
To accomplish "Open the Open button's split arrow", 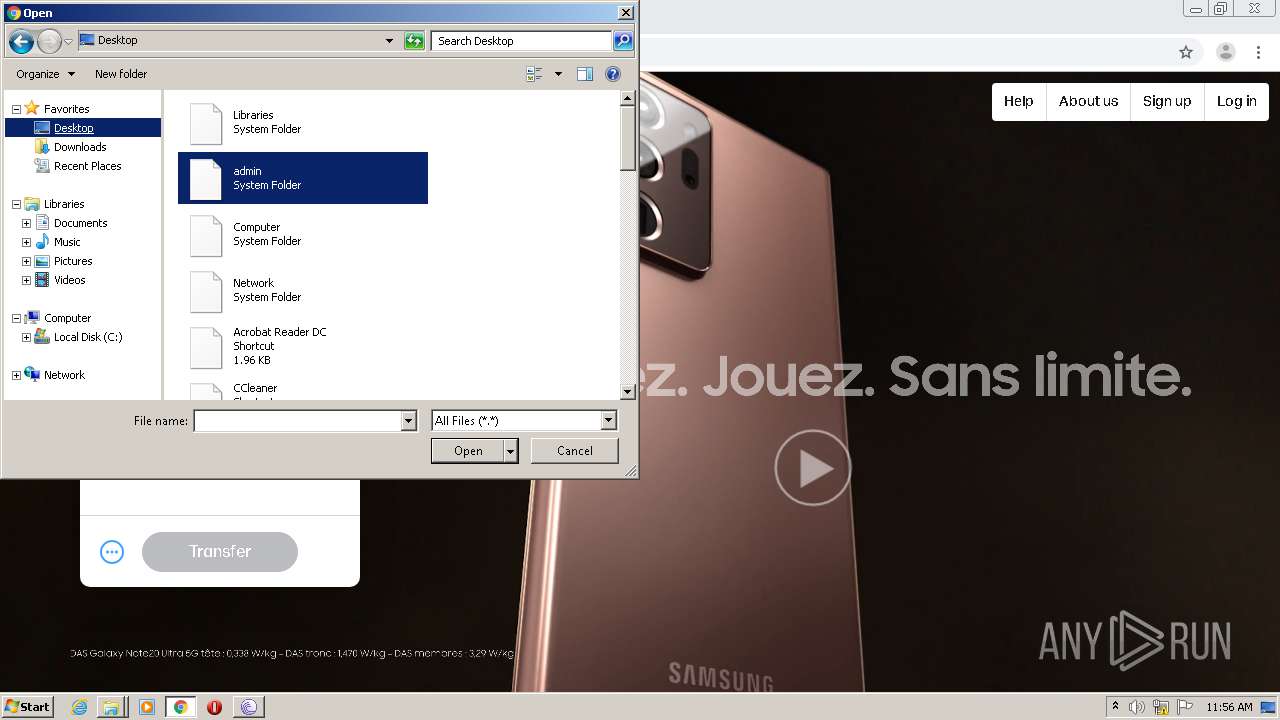I will [x=510, y=451].
